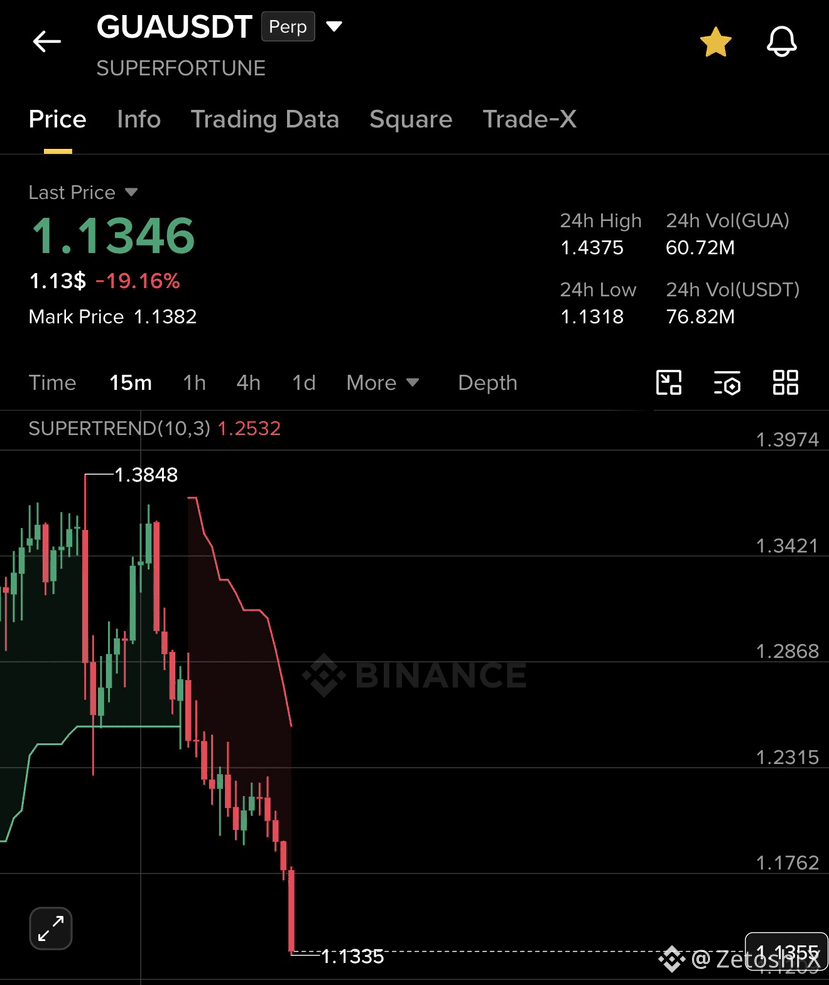The height and width of the screenshot is (985, 829).
Task: Show the Depth chart
Action: [487, 383]
